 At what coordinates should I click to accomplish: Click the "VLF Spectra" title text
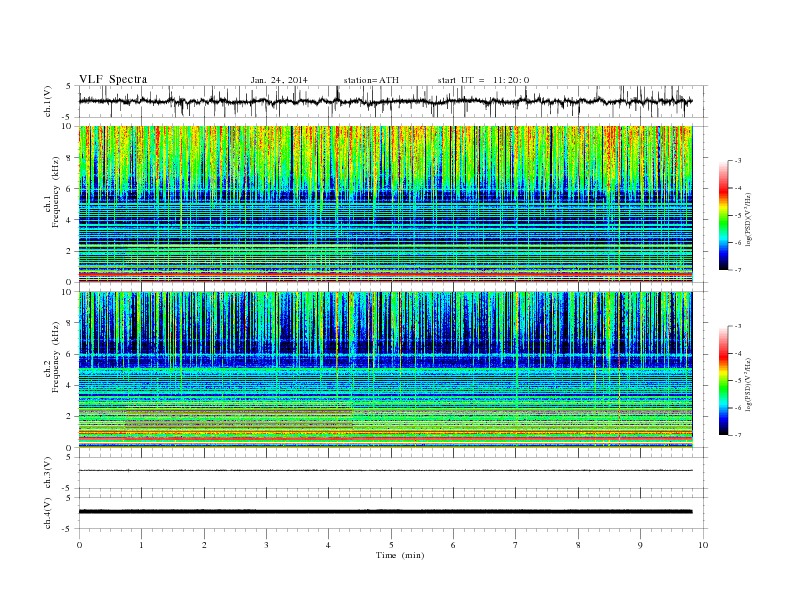point(113,79)
